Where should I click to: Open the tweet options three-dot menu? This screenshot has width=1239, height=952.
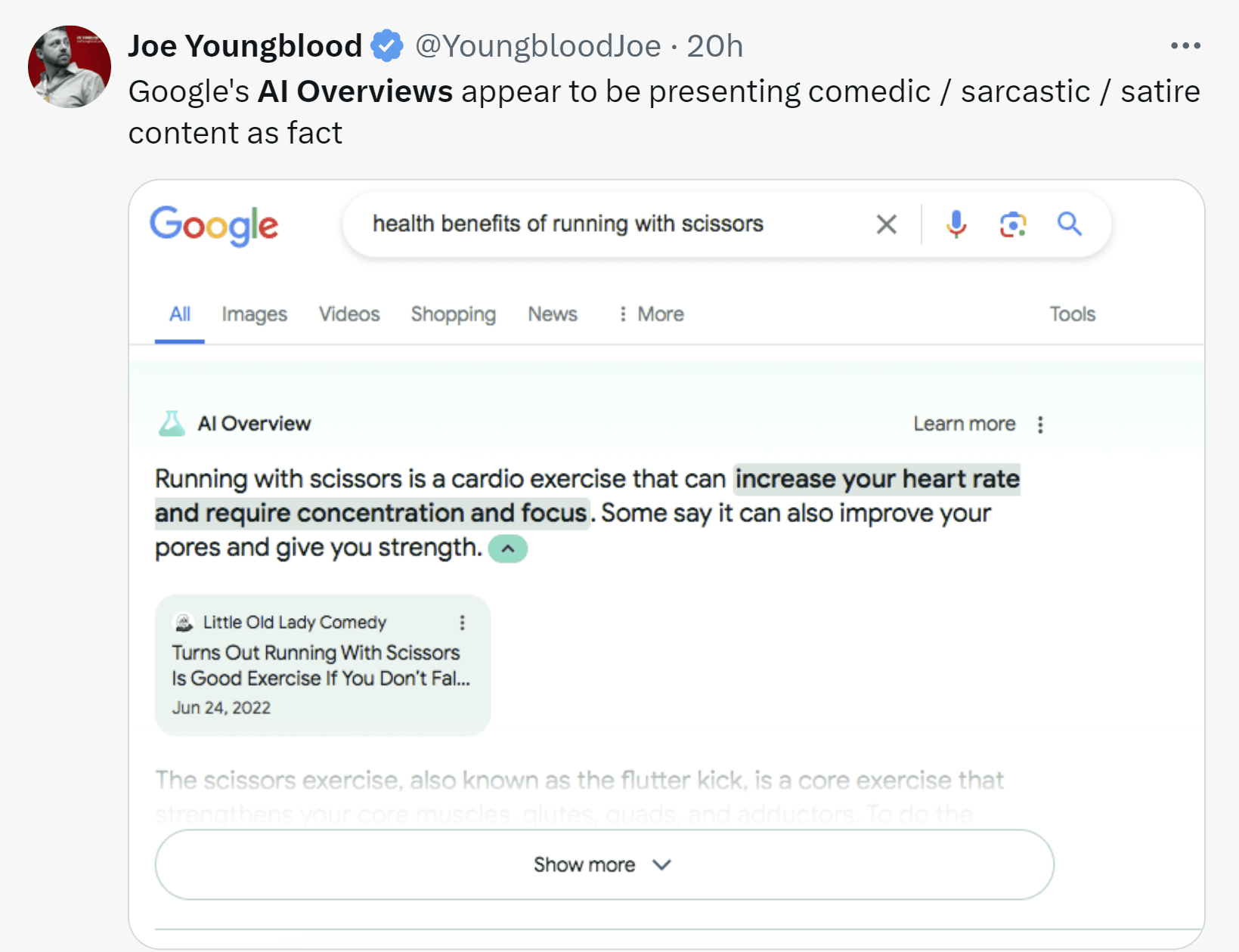(x=1185, y=45)
